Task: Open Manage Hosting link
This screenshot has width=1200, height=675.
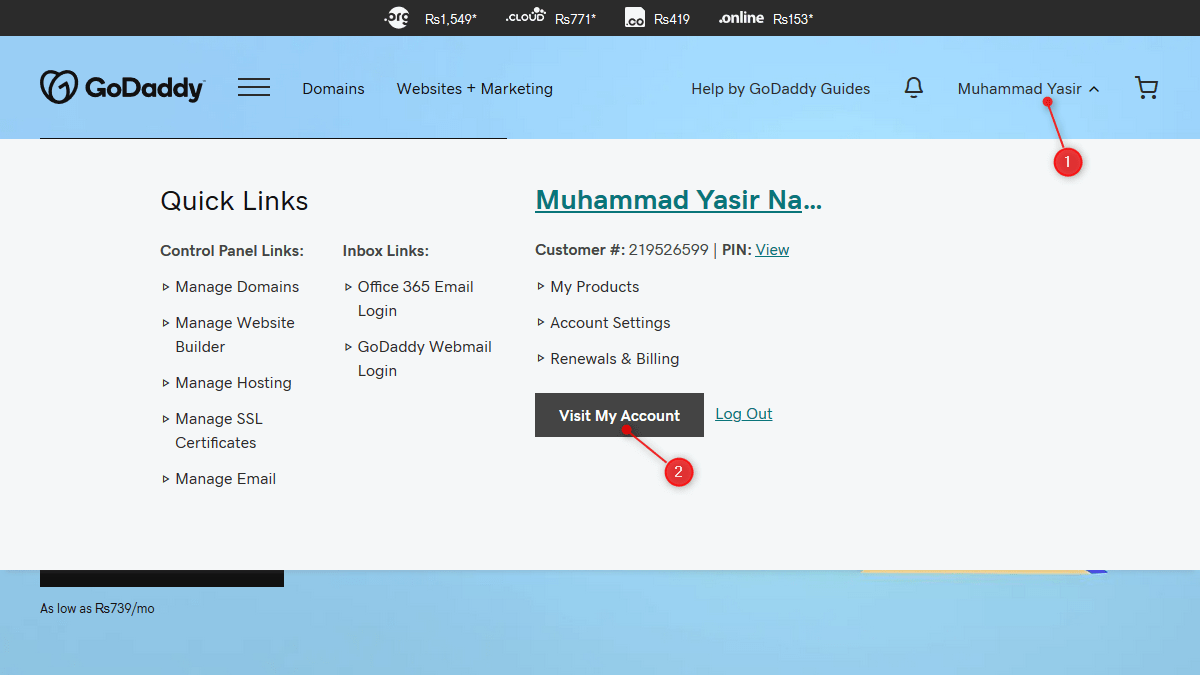Action: (x=233, y=383)
